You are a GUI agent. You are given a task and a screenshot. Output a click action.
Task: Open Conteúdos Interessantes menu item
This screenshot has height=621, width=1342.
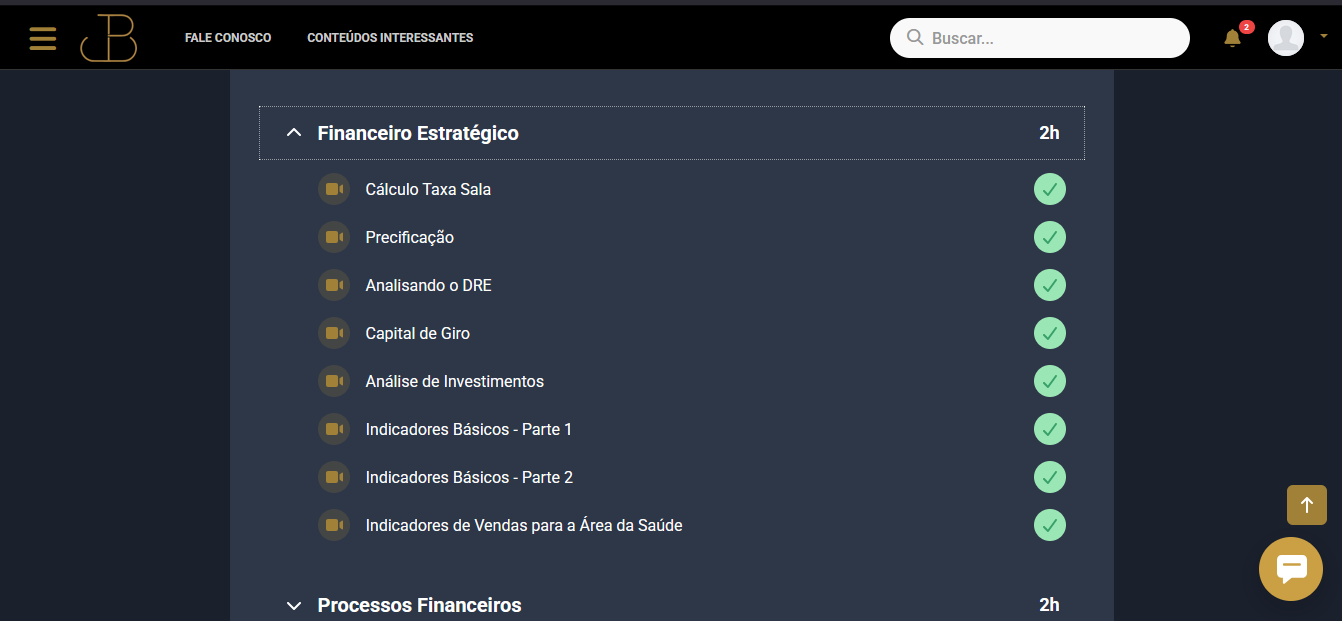[x=390, y=38]
